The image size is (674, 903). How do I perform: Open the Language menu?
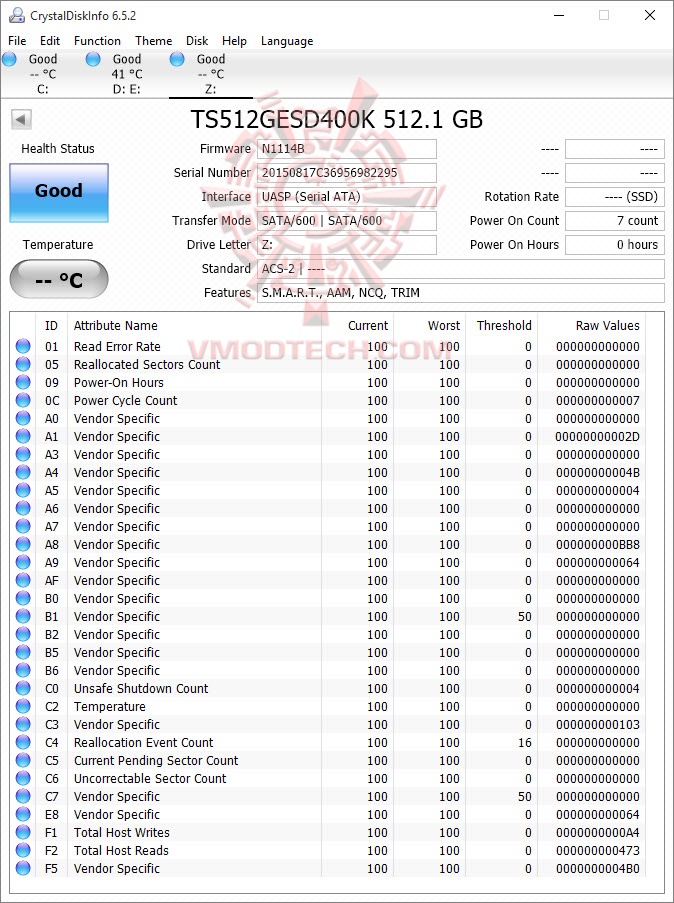point(287,41)
